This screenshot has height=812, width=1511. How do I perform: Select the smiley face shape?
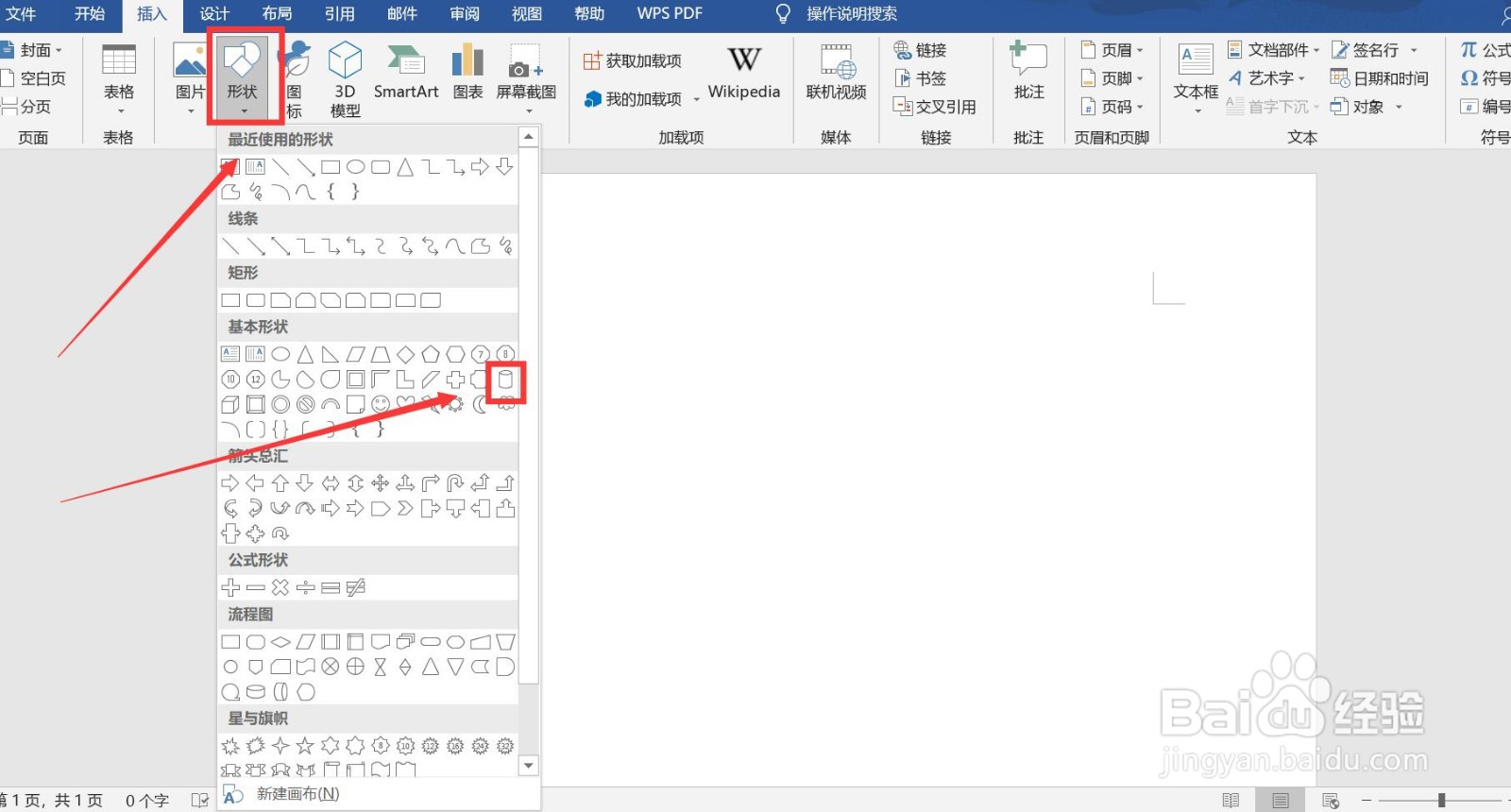coord(381,404)
